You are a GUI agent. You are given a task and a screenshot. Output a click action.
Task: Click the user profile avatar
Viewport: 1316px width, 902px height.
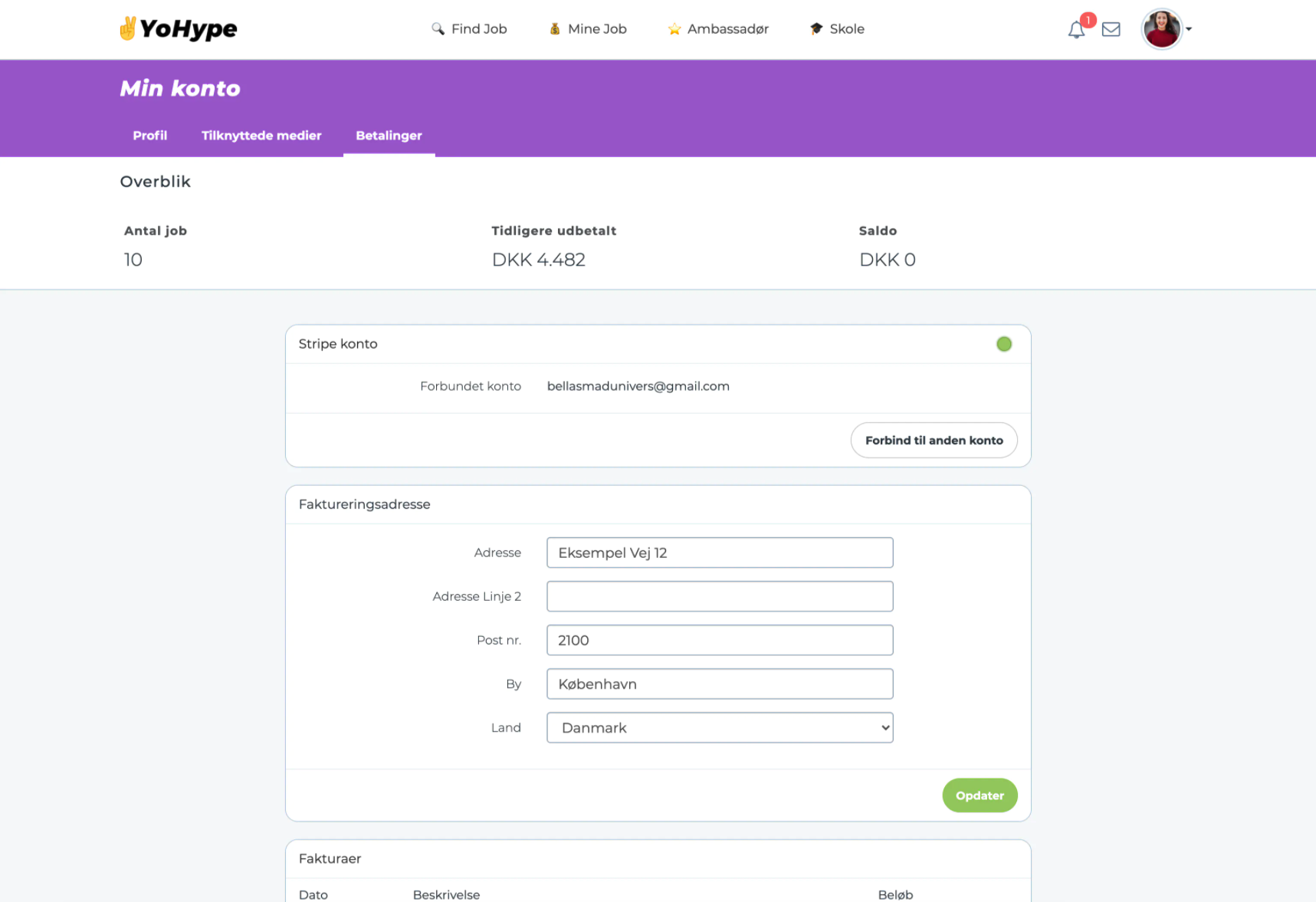[x=1161, y=29]
